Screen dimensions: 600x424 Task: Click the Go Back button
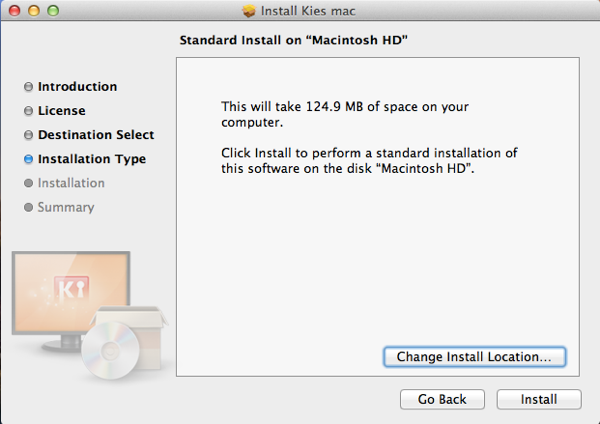[x=442, y=399]
